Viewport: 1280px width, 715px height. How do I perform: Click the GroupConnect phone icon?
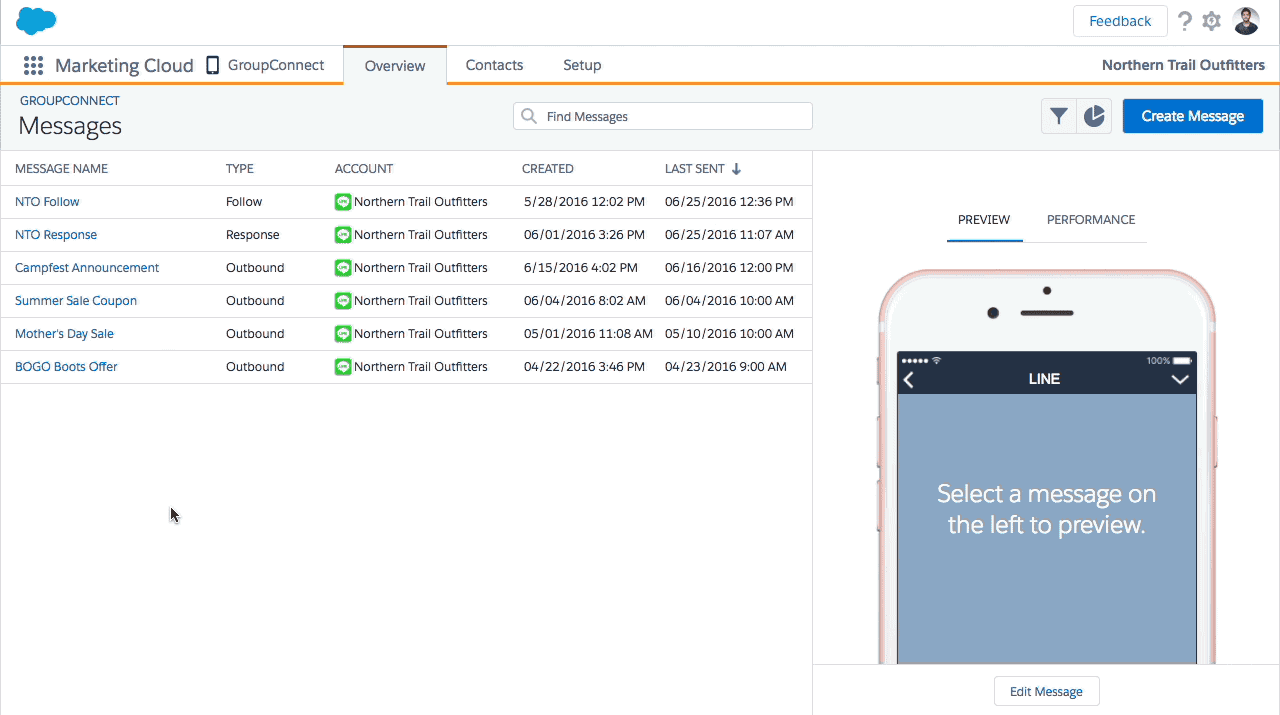point(212,65)
